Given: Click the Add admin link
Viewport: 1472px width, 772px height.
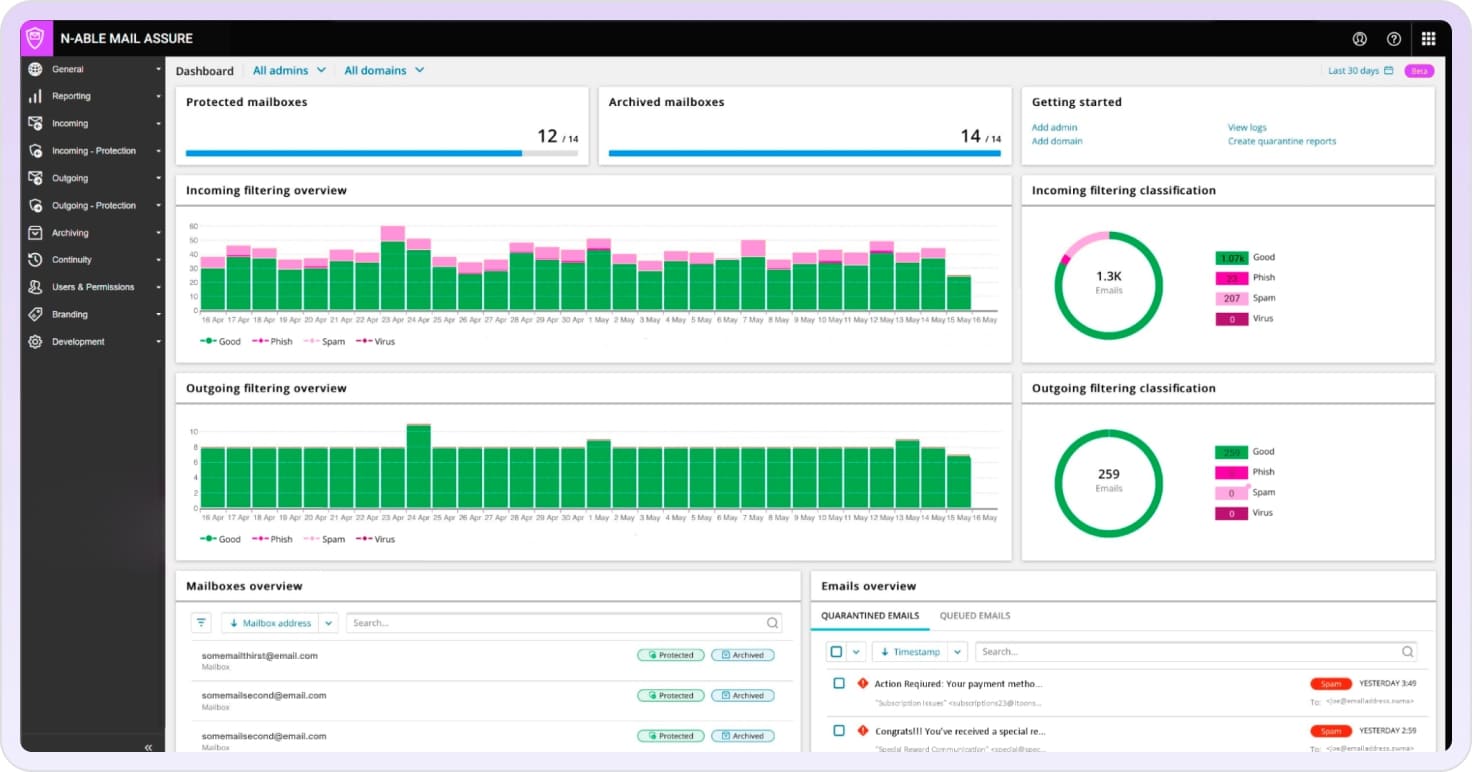Looking at the screenshot, I should tap(1055, 128).
